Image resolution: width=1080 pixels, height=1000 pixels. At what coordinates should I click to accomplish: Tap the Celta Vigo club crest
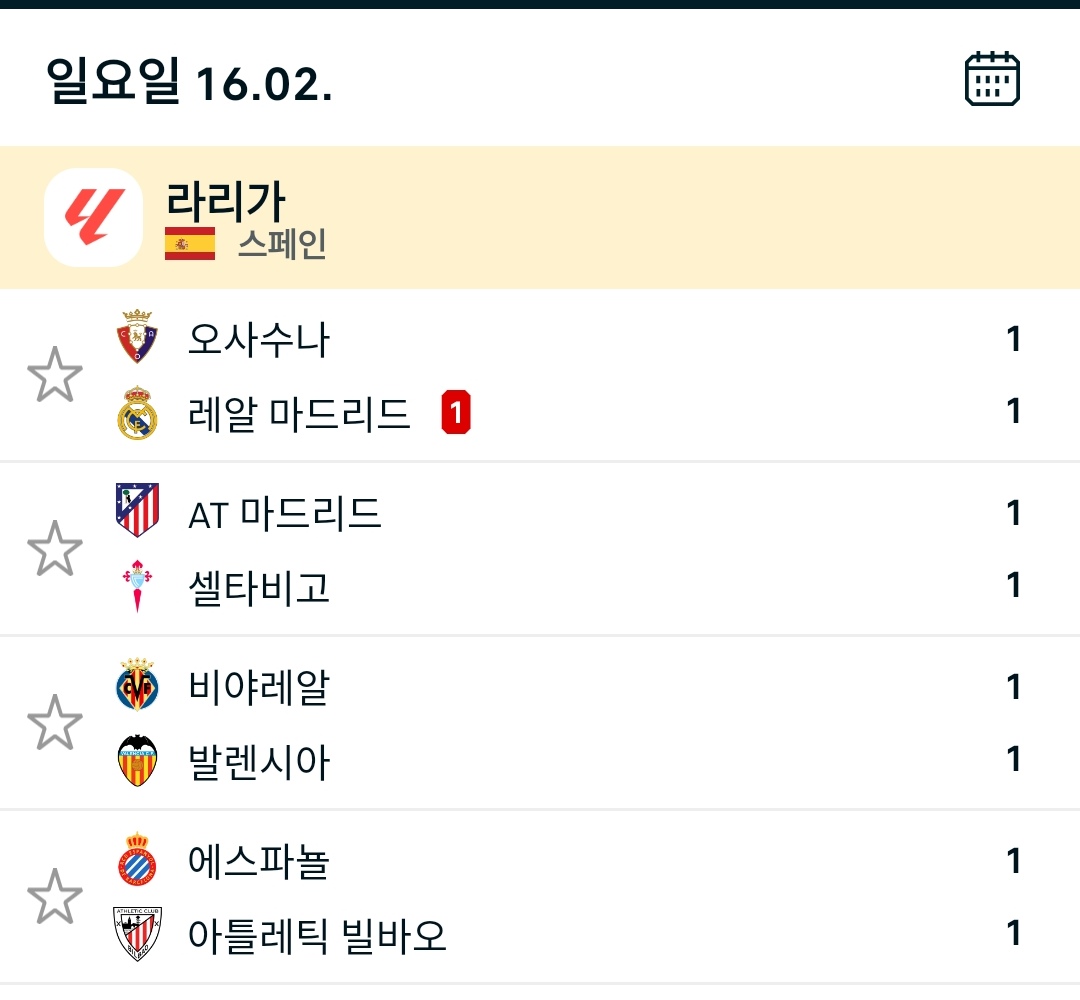pos(137,586)
